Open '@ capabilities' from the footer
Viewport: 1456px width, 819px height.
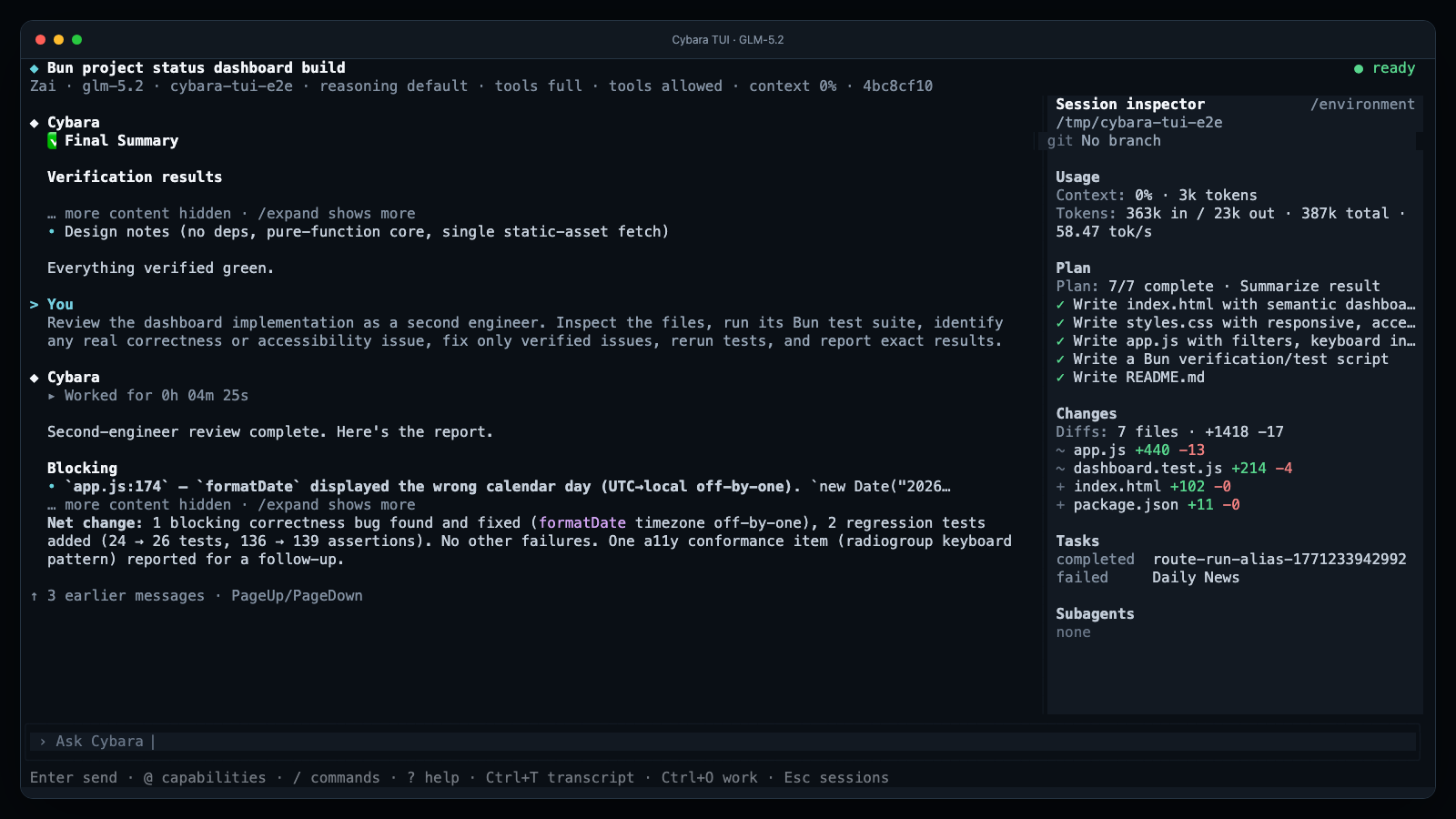tap(205, 778)
